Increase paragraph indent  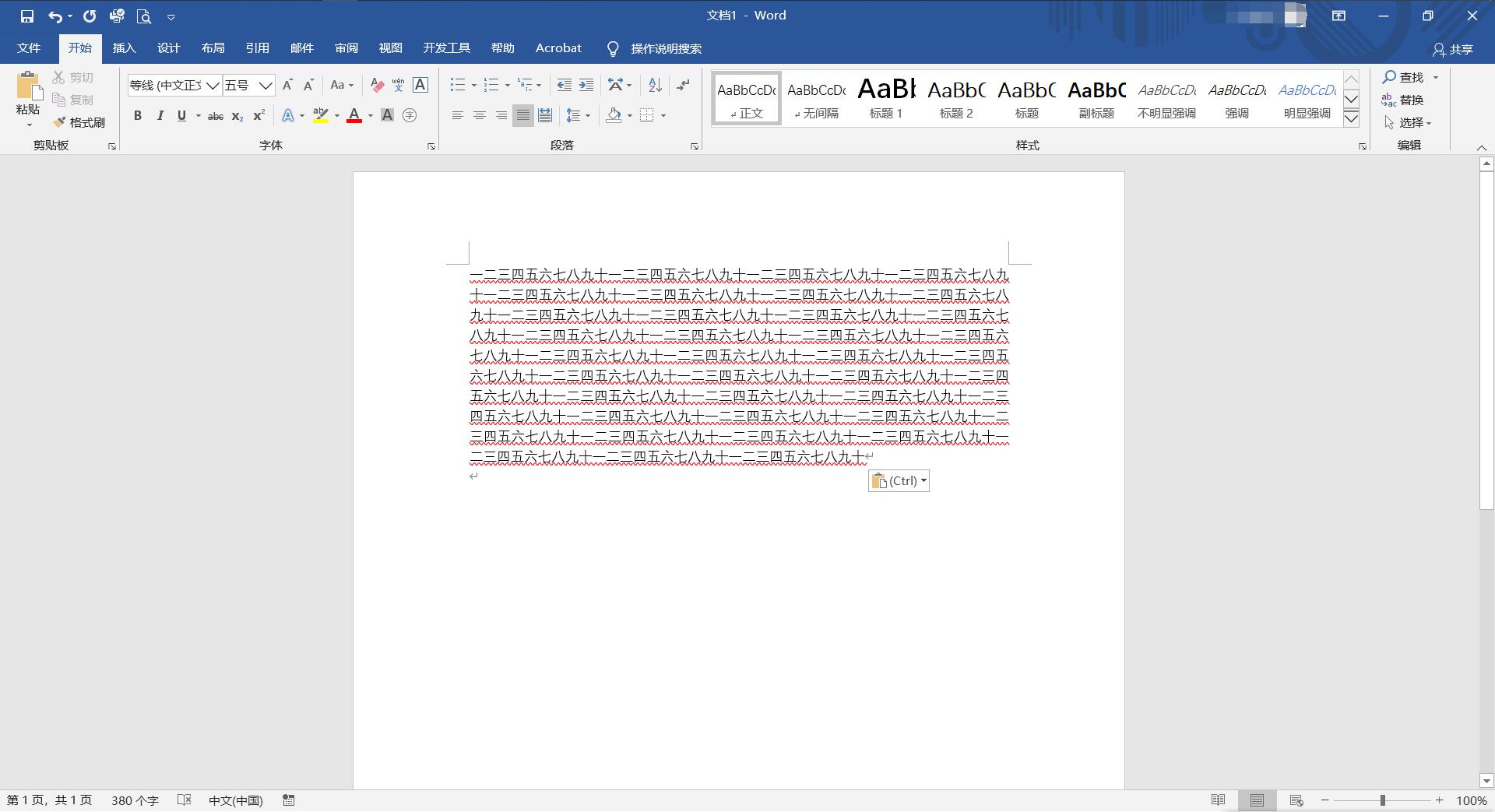(586, 85)
